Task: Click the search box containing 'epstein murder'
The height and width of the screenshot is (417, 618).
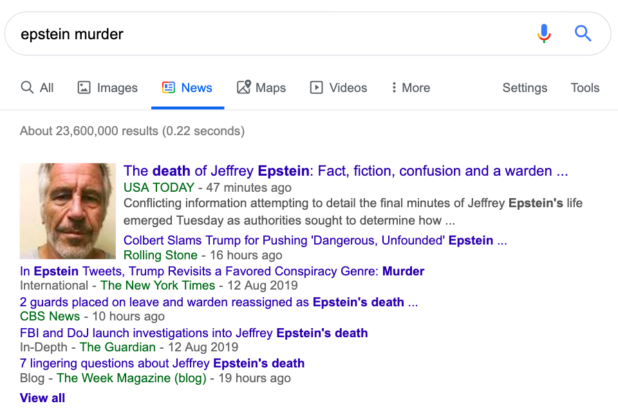Action: (307, 34)
